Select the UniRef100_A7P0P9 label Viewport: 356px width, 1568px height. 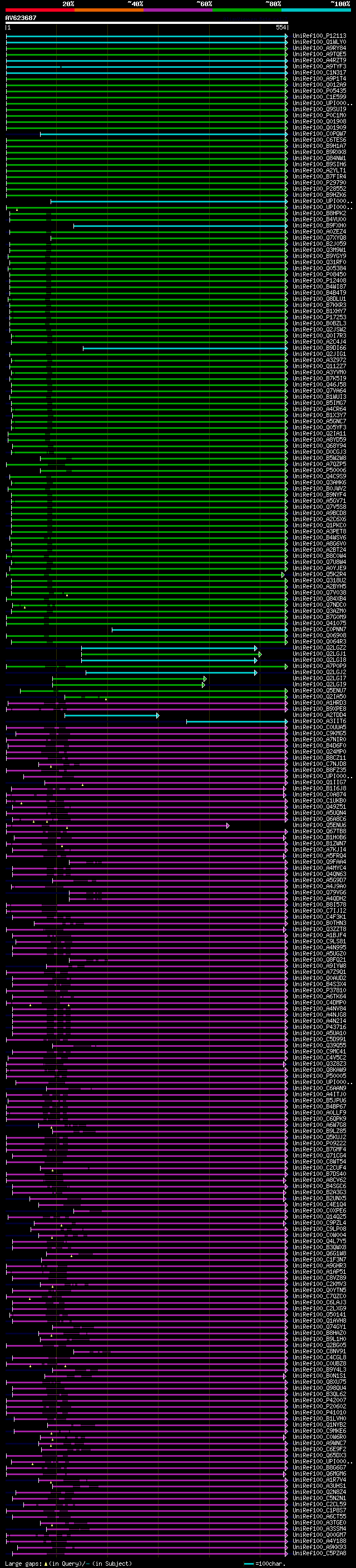[319, 666]
